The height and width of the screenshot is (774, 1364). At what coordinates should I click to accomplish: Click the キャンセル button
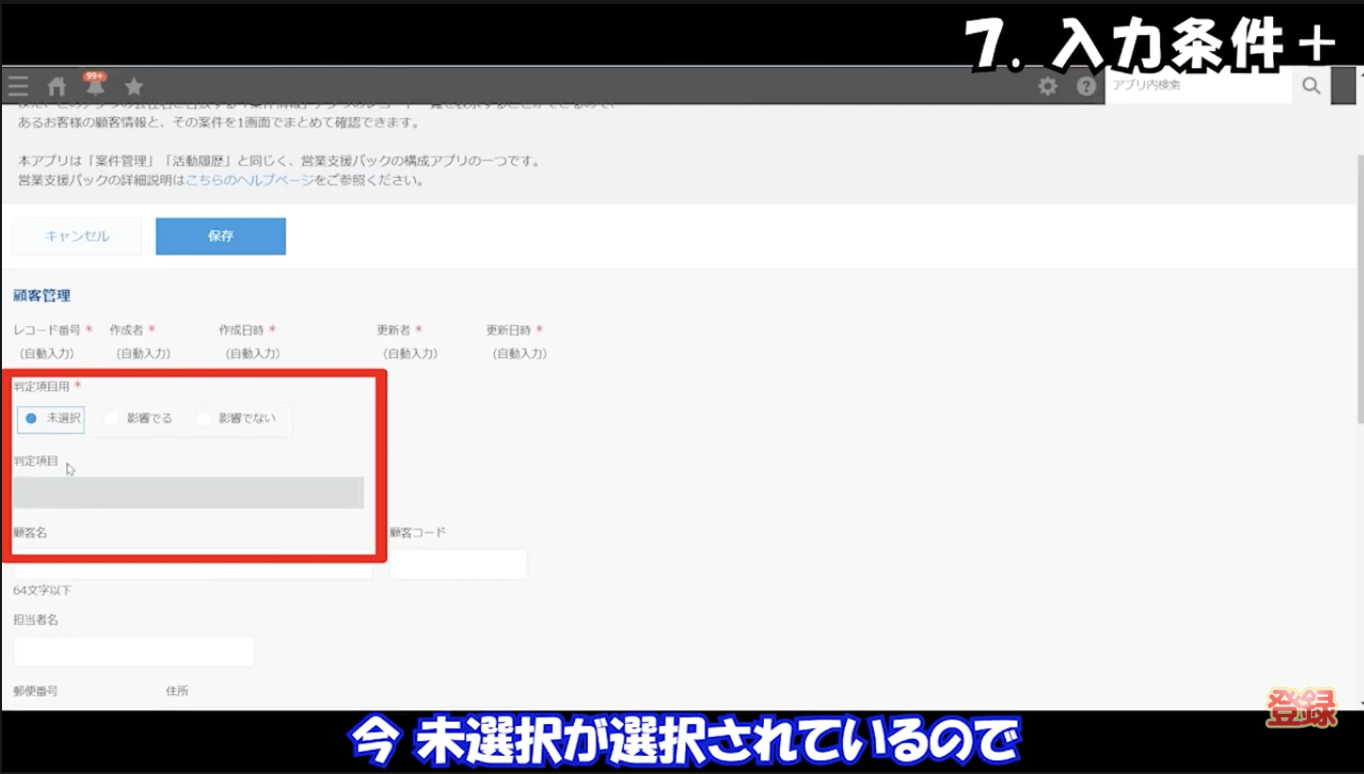pyautogui.click(x=76, y=236)
